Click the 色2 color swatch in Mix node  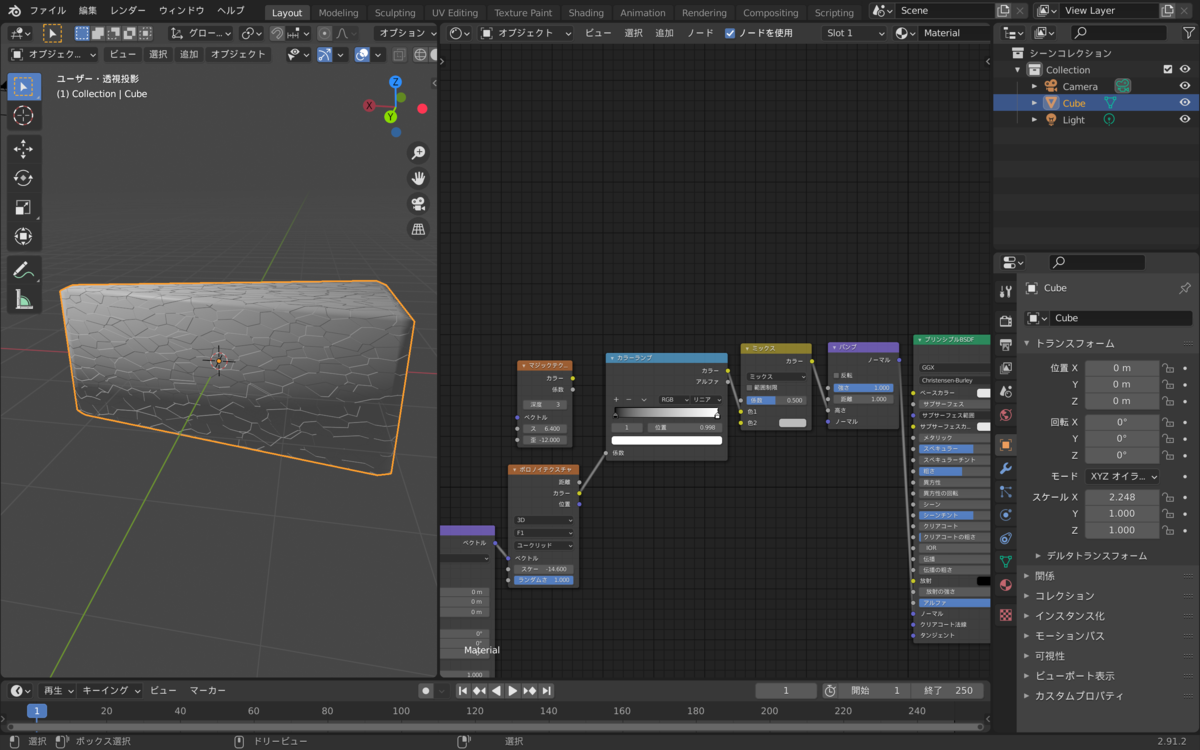coord(792,423)
